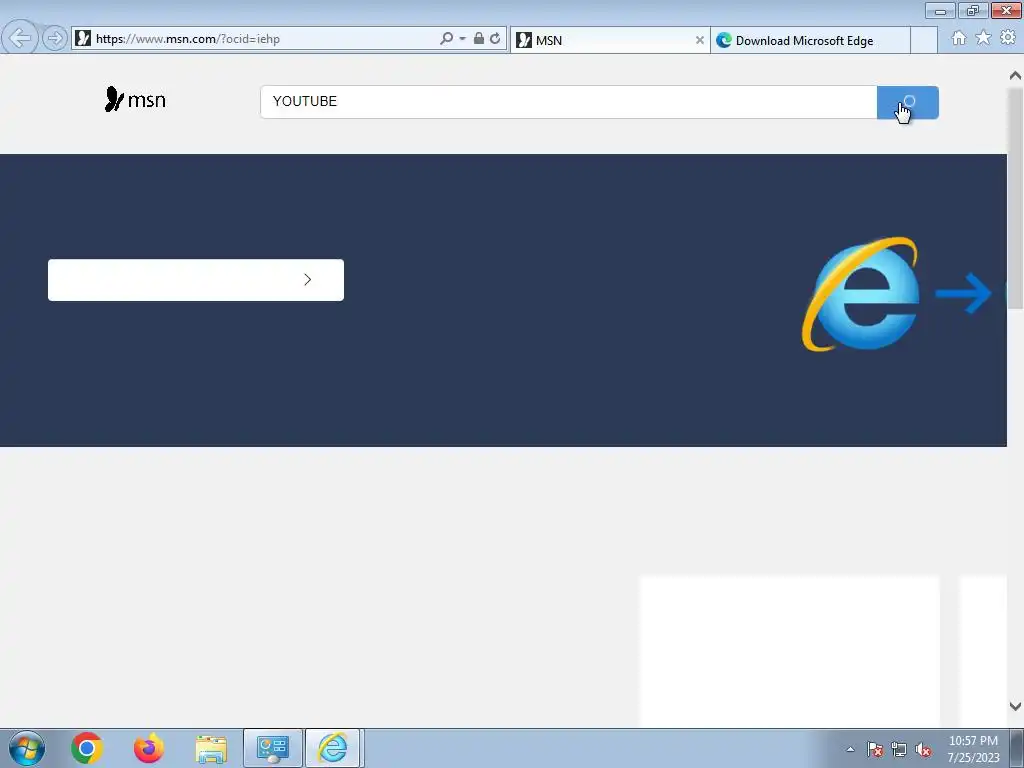Click the Action Center flag tray icon

tap(875, 749)
